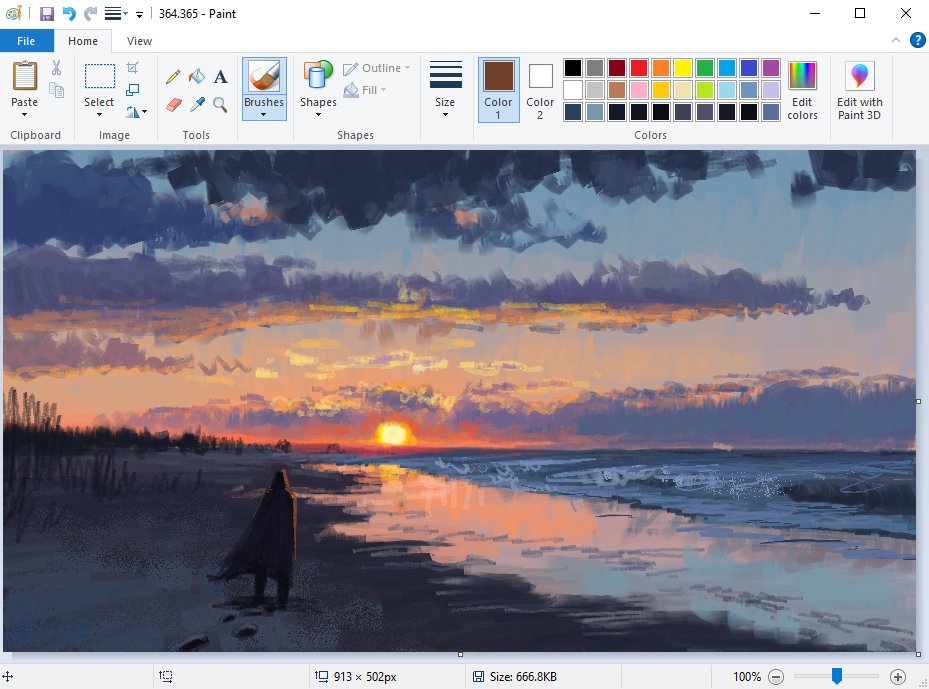The image size is (929, 689).
Task: Choose the lime green color swatch
Action: click(x=704, y=90)
